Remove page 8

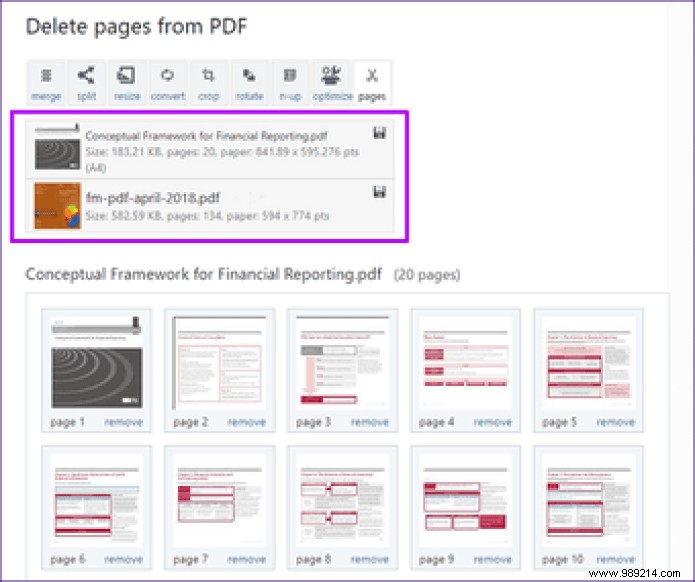coord(370,559)
